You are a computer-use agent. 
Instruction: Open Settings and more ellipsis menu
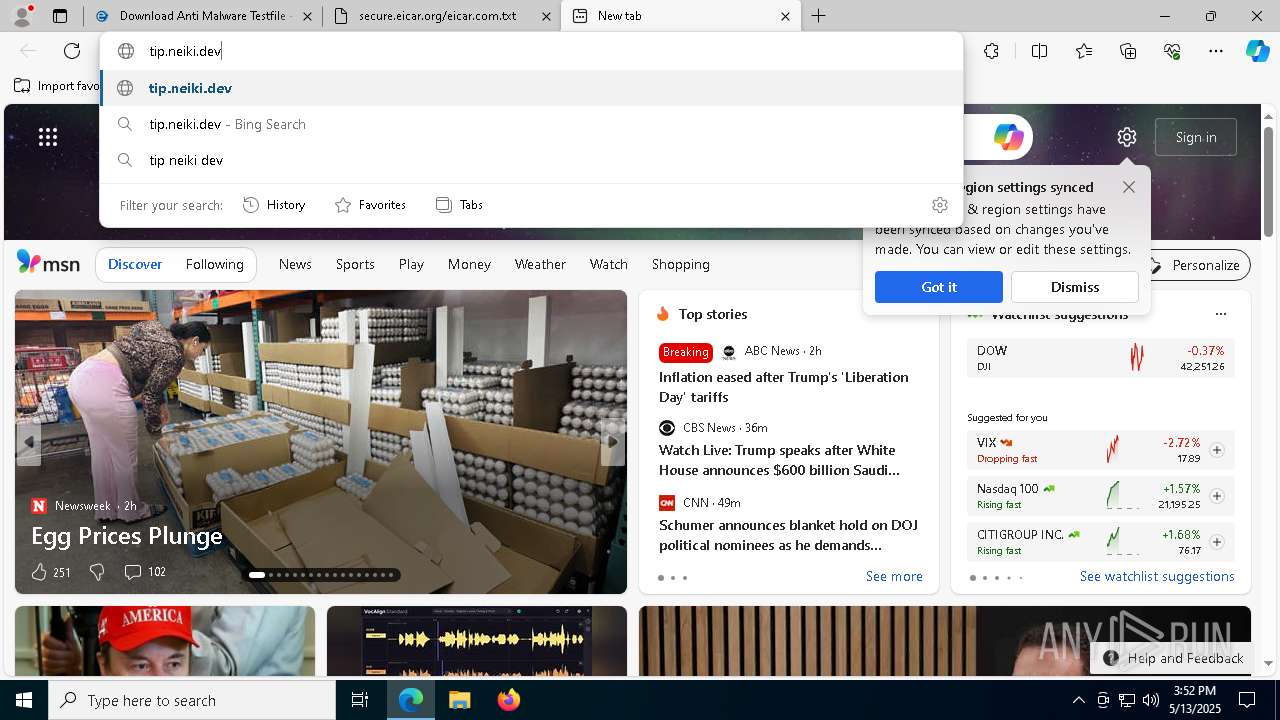[1216, 51]
